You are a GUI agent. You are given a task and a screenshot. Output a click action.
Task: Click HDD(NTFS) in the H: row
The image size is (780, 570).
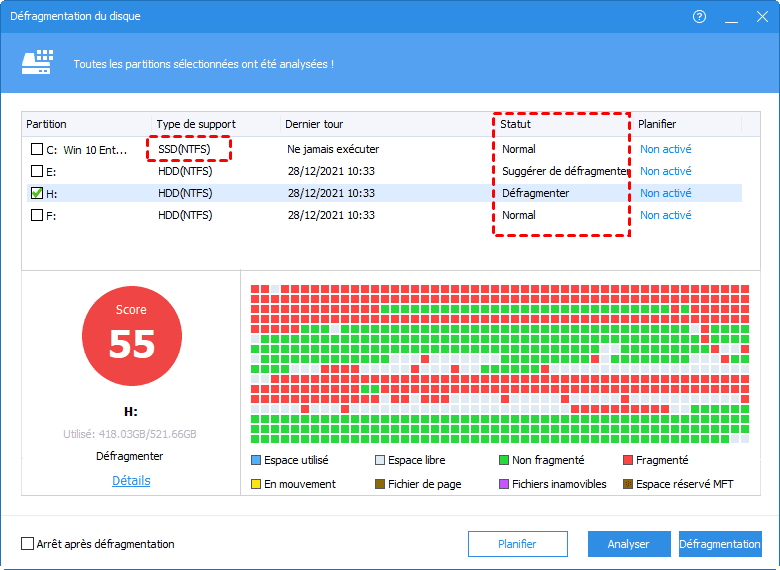click(185, 193)
